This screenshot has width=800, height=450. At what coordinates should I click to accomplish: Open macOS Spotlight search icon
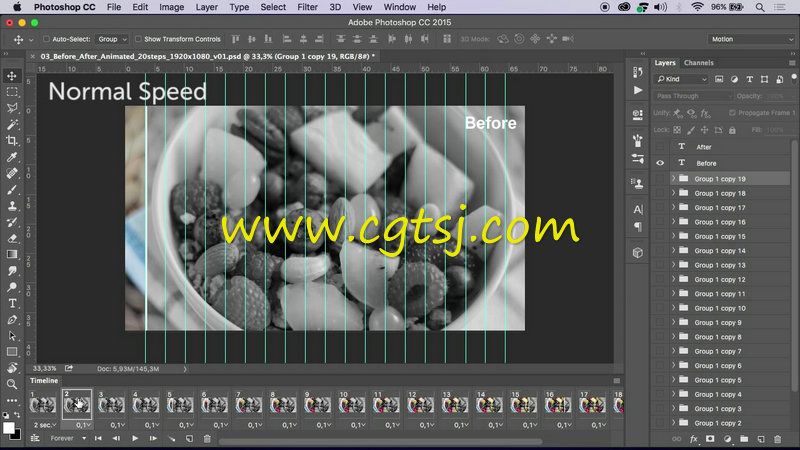pos(760,7)
